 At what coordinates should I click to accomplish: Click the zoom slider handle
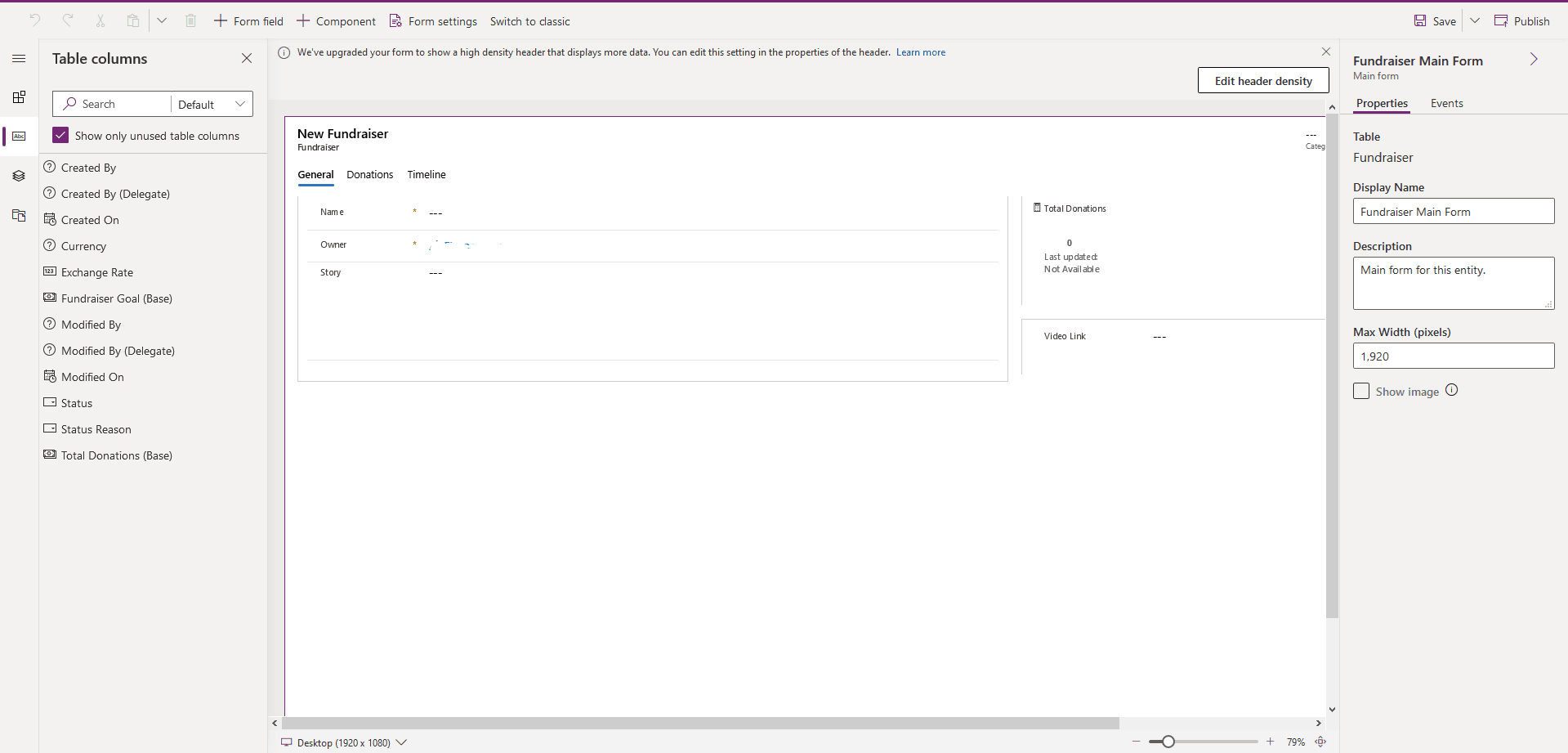[1168, 742]
